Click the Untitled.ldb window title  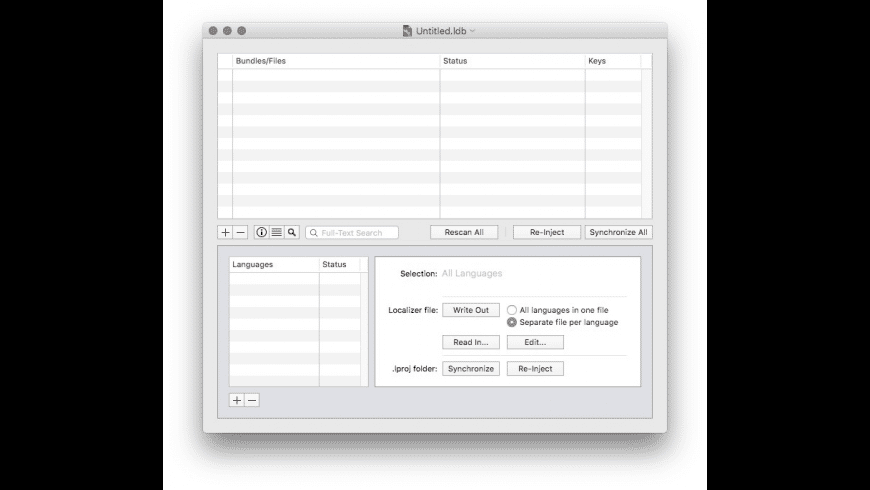coord(441,31)
